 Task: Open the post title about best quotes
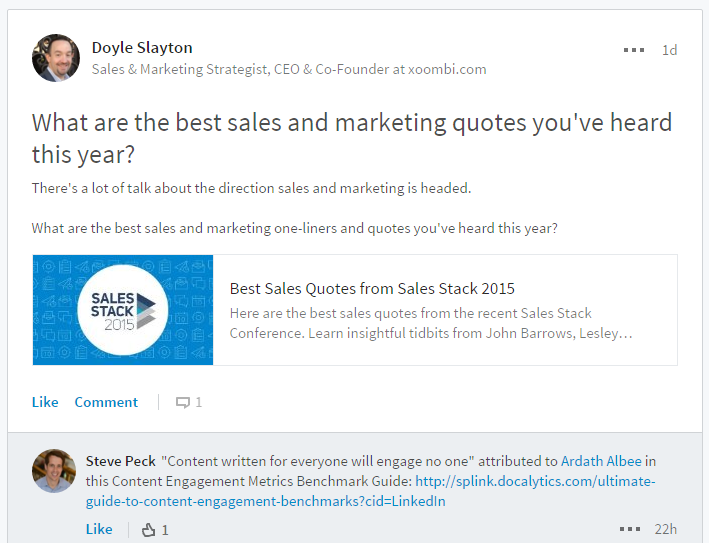[x=352, y=138]
